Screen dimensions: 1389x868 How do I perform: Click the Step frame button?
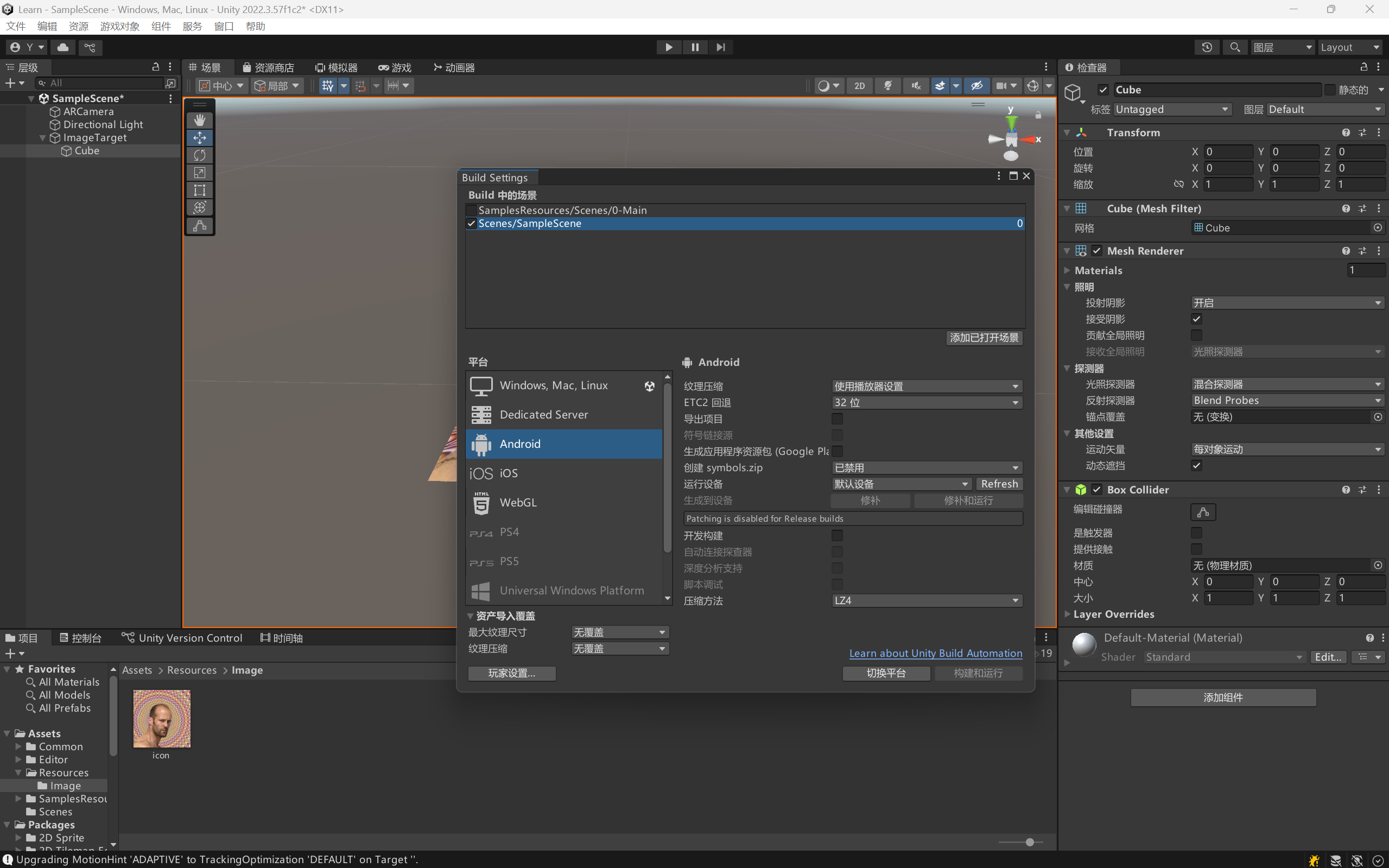pyautogui.click(x=721, y=47)
